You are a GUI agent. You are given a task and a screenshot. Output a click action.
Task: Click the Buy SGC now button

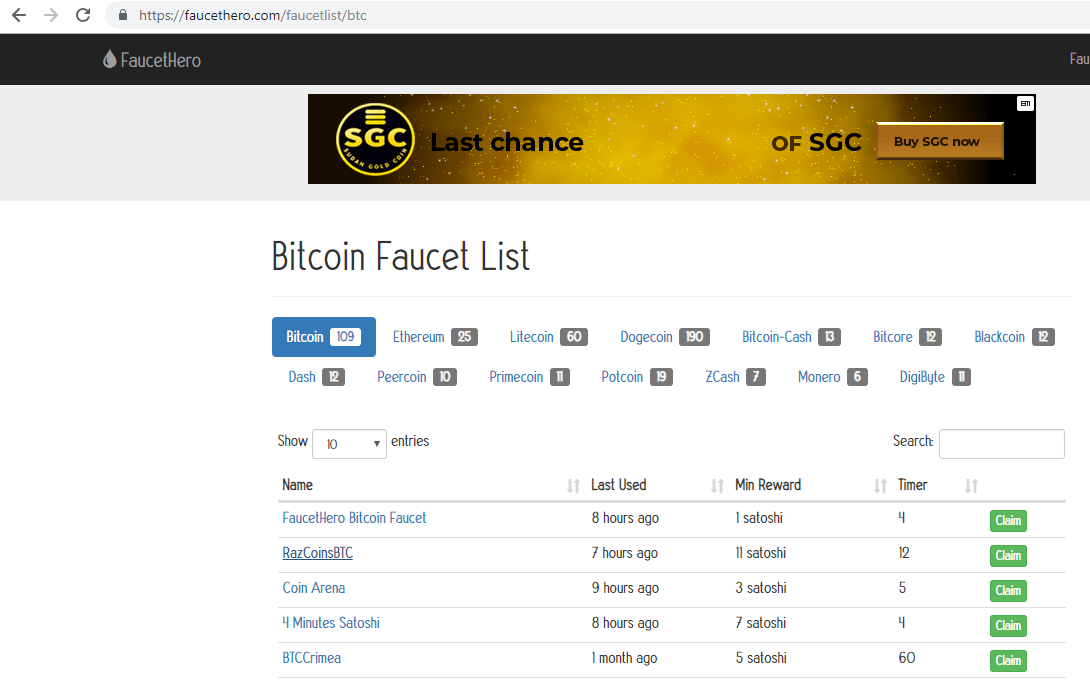click(x=939, y=141)
